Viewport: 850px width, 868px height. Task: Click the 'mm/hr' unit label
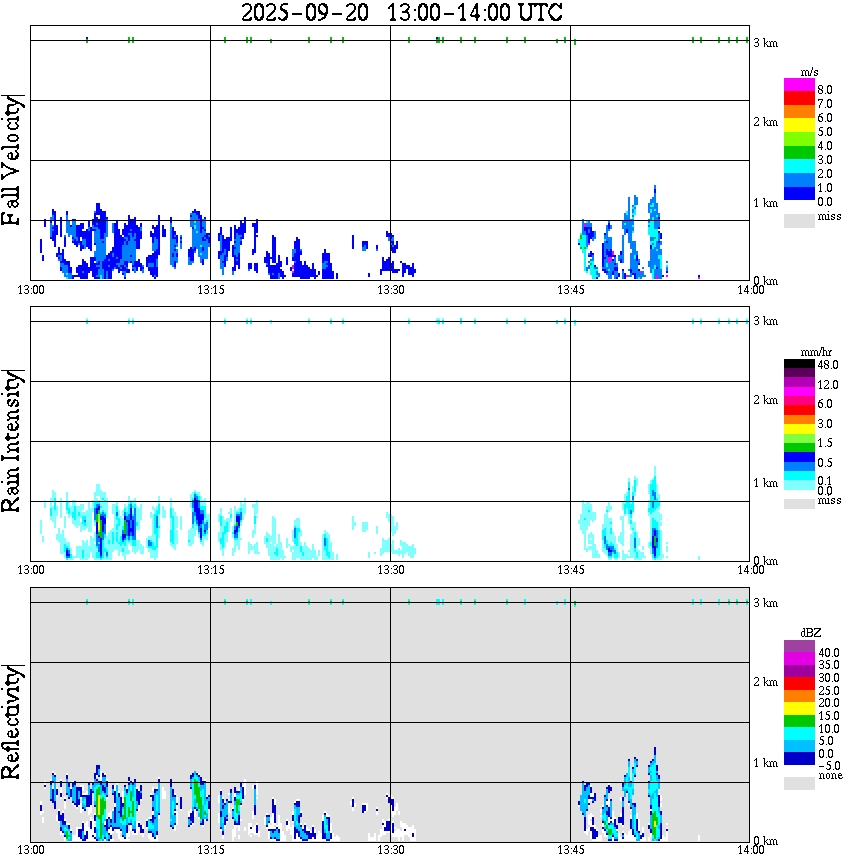click(x=816, y=352)
